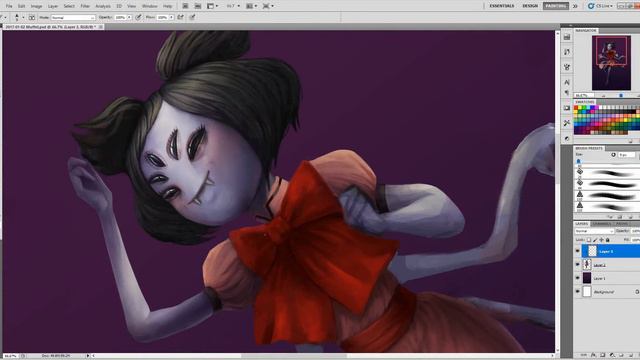Screen dimensions: 640x360
Task: Toggle tablet pressure for opacity
Action: point(139,18)
